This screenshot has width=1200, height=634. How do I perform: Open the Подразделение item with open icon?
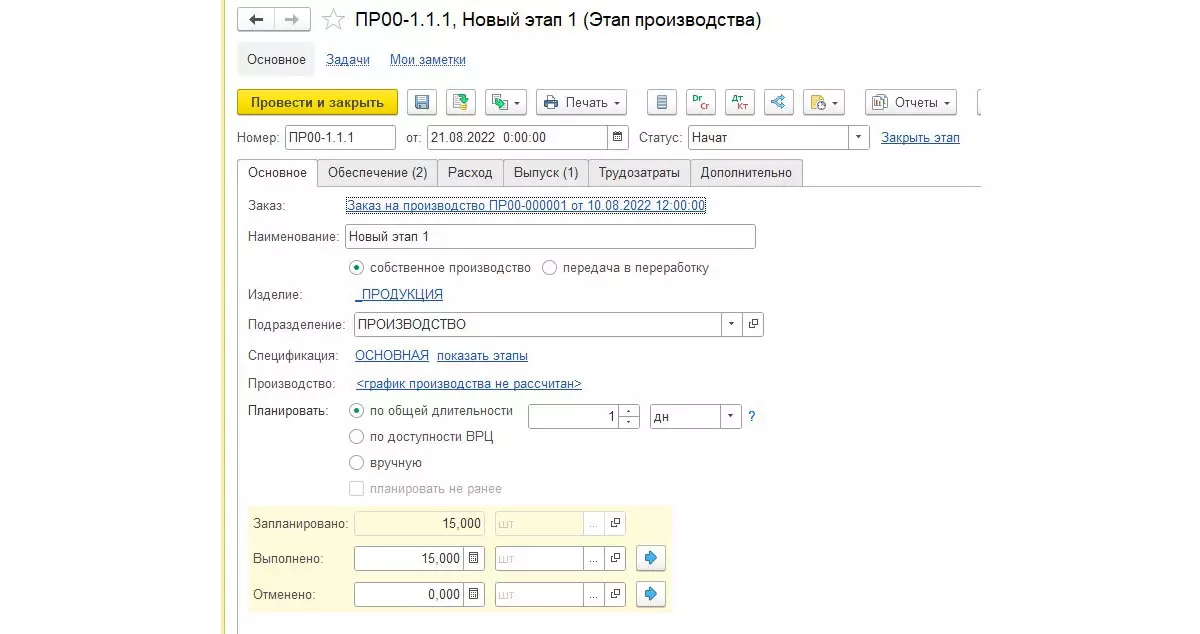click(x=754, y=324)
